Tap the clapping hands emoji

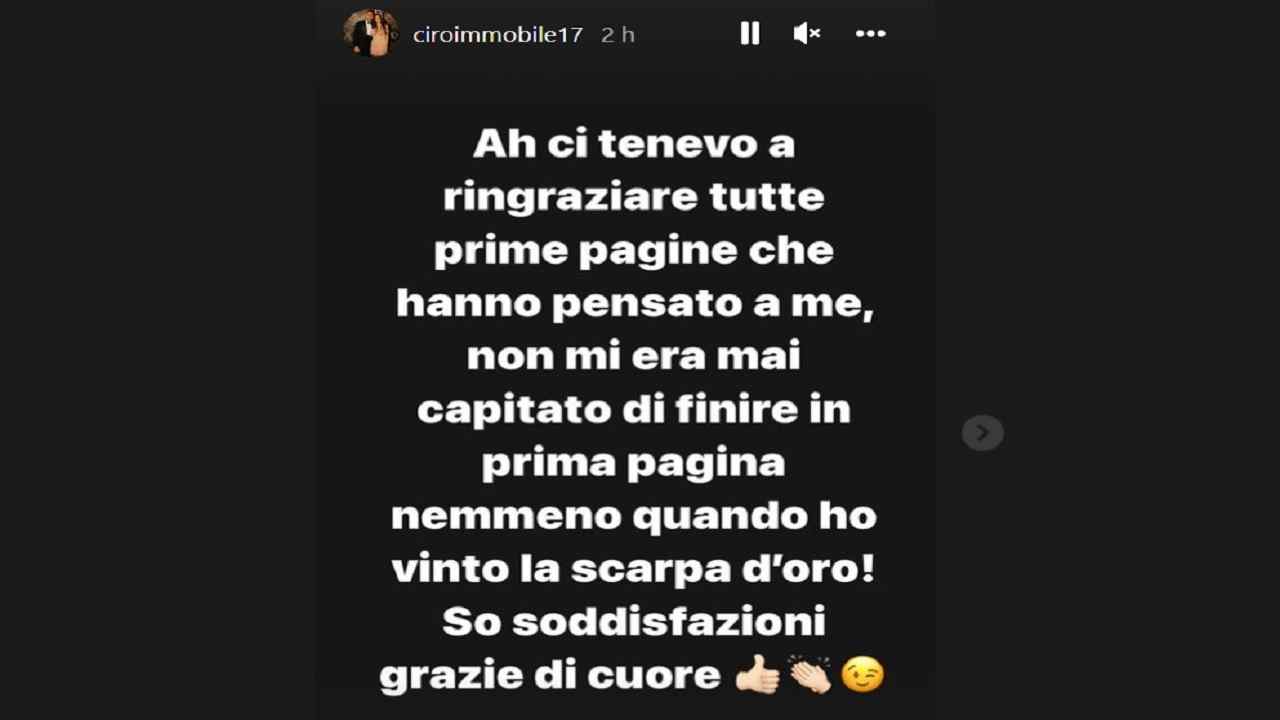click(x=809, y=676)
